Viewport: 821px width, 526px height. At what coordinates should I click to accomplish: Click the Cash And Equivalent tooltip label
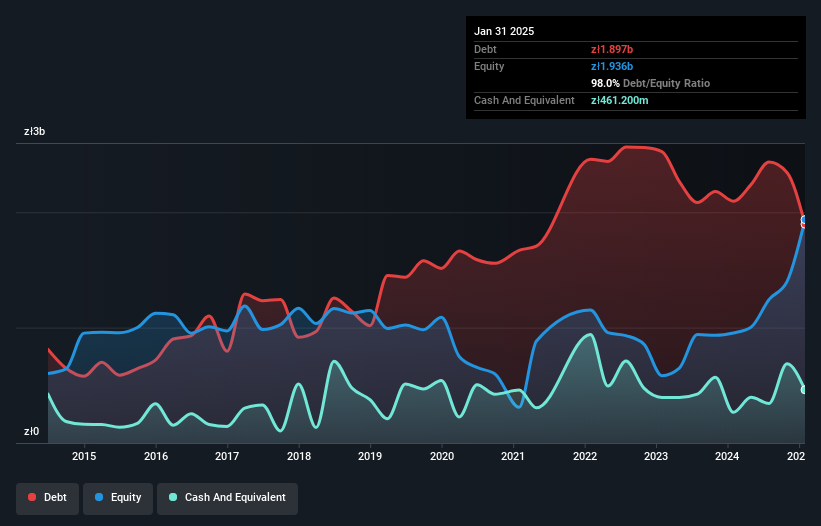(x=524, y=100)
